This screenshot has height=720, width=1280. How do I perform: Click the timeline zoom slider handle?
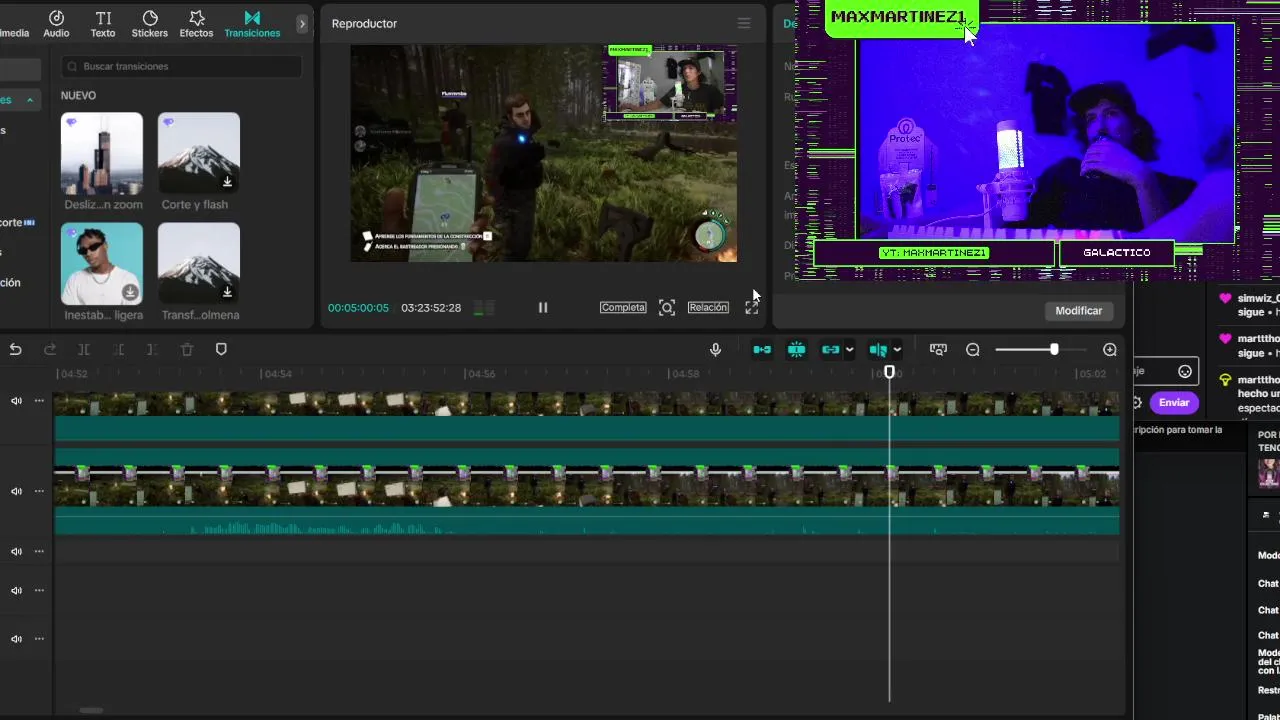1054,349
